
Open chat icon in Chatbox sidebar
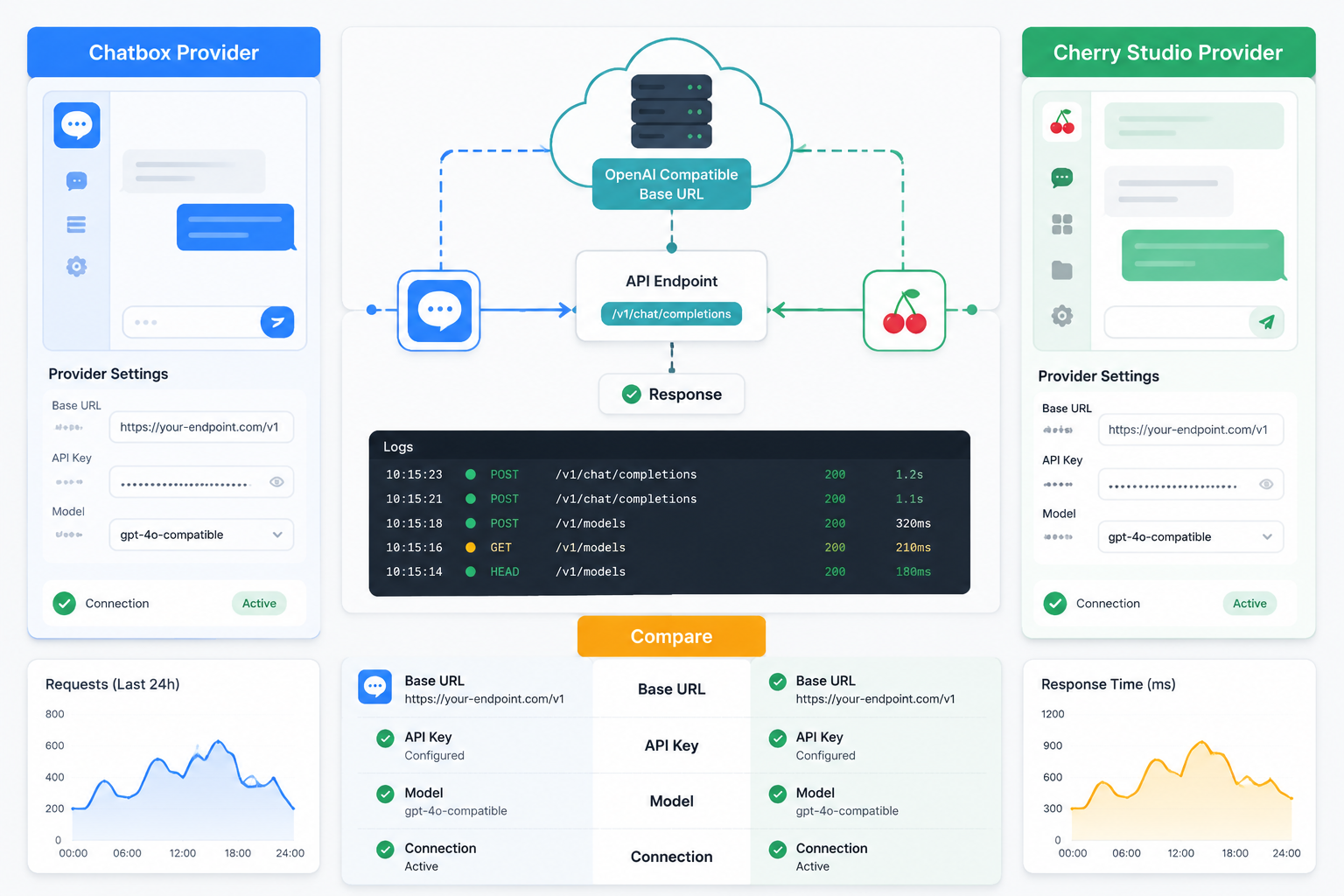point(76,181)
